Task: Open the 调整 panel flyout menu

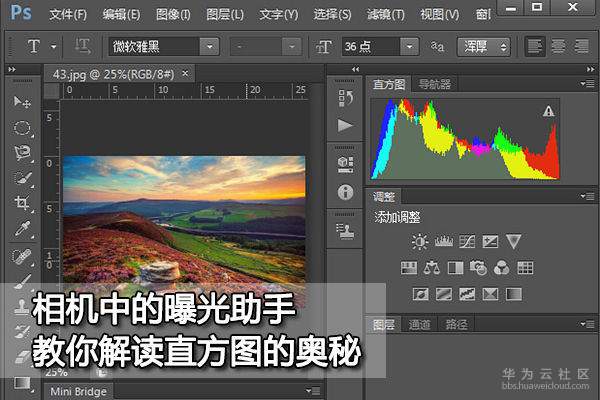Action: [x=587, y=196]
